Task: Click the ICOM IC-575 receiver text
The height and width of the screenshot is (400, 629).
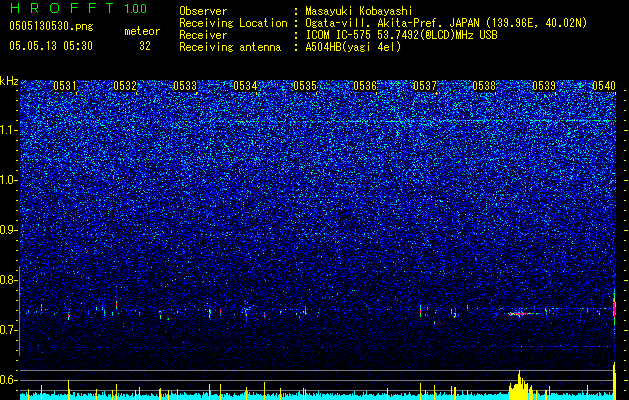Action: pyautogui.click(x=401, y=35)
